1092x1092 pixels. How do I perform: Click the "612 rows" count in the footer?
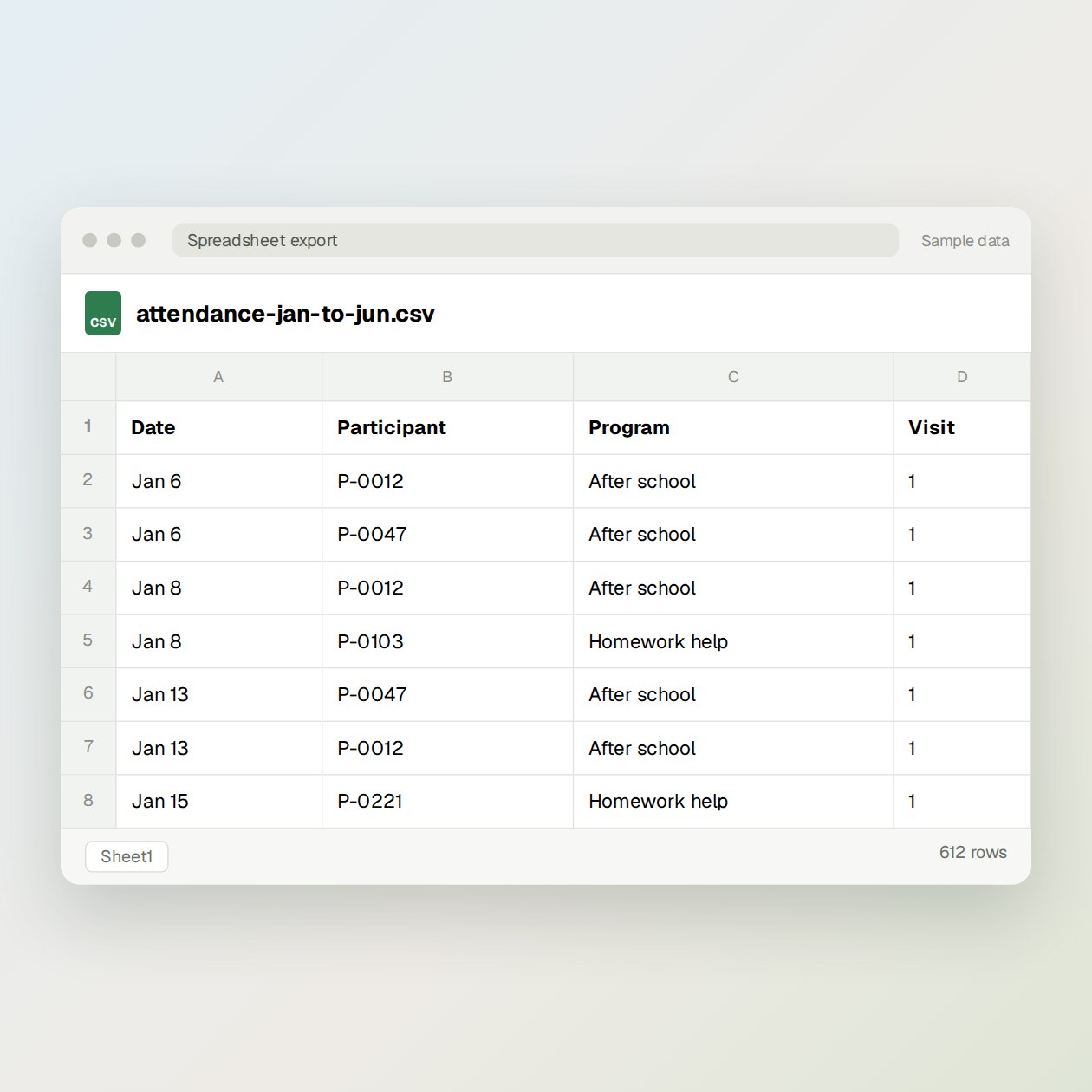point(972,852)
